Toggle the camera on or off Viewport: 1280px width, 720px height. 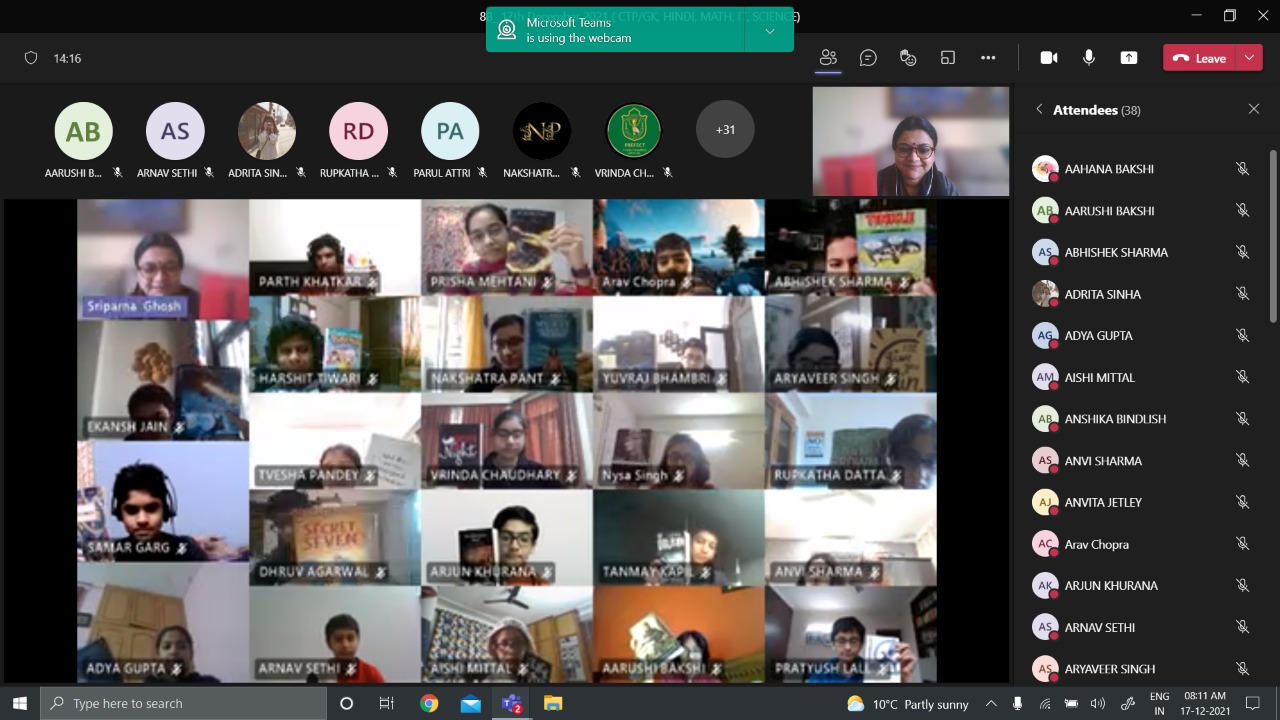[x=1049, y=58]
